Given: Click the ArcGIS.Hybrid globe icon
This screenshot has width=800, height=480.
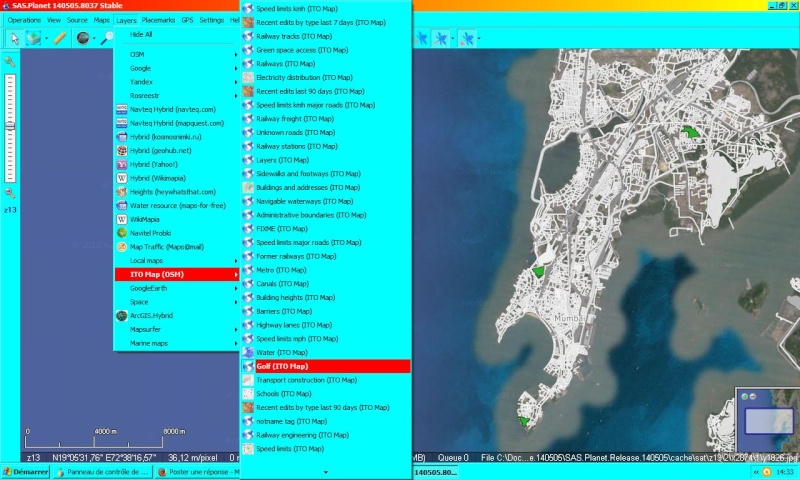Looking at the screenshot, I should coord(121,316).
